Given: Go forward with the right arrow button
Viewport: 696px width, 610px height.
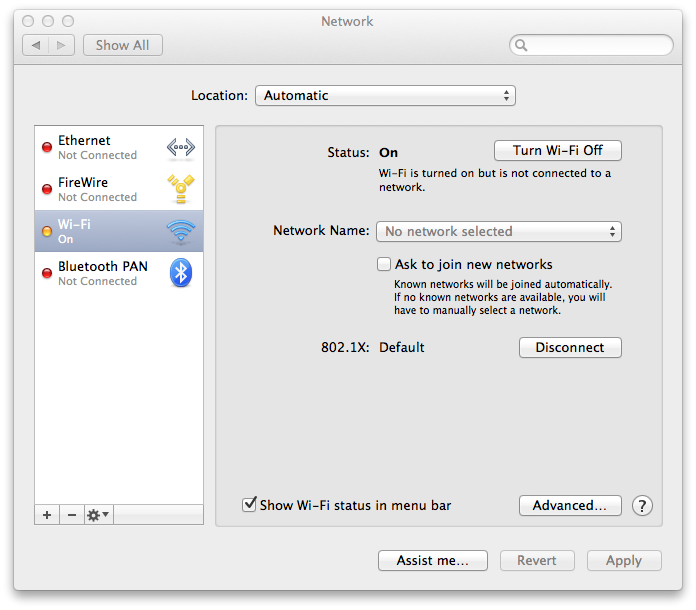Looking at the screenshot, I should 61,45.
